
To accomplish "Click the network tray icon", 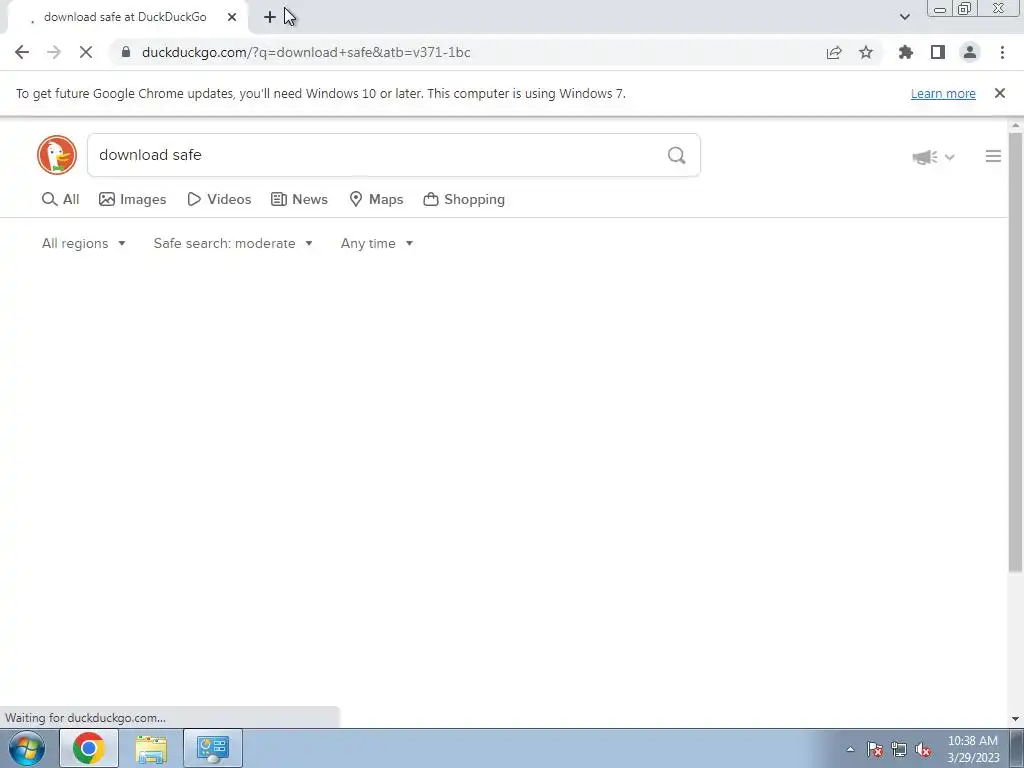I will 899,749.
